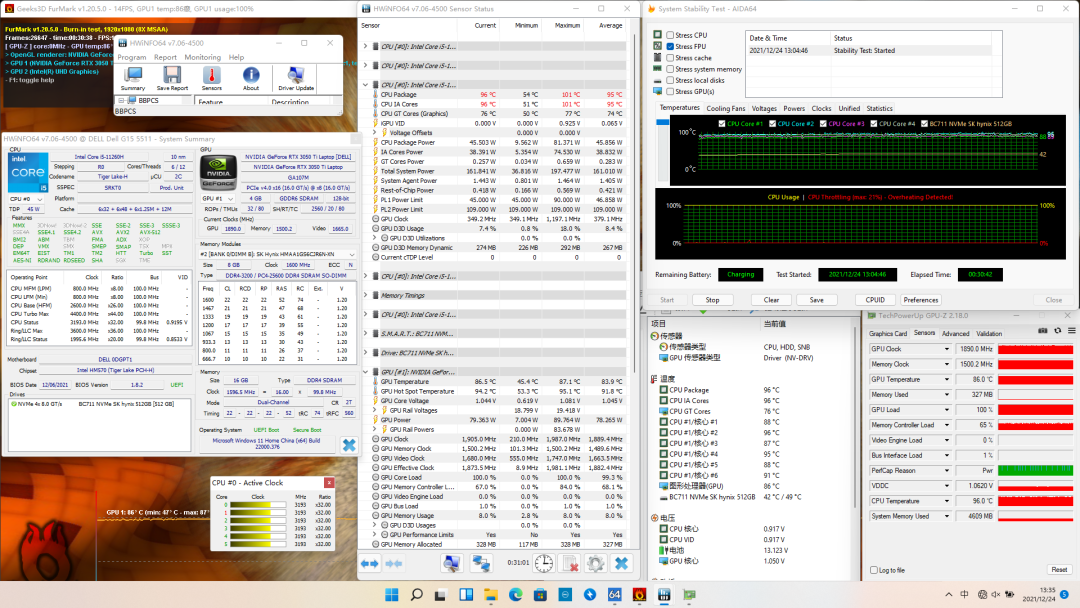Uncheck the Stress FPU checkbox
Image resolution: width=1080 pixels, height=608 pixels.
pyautogui.click(x=670, y=46)
